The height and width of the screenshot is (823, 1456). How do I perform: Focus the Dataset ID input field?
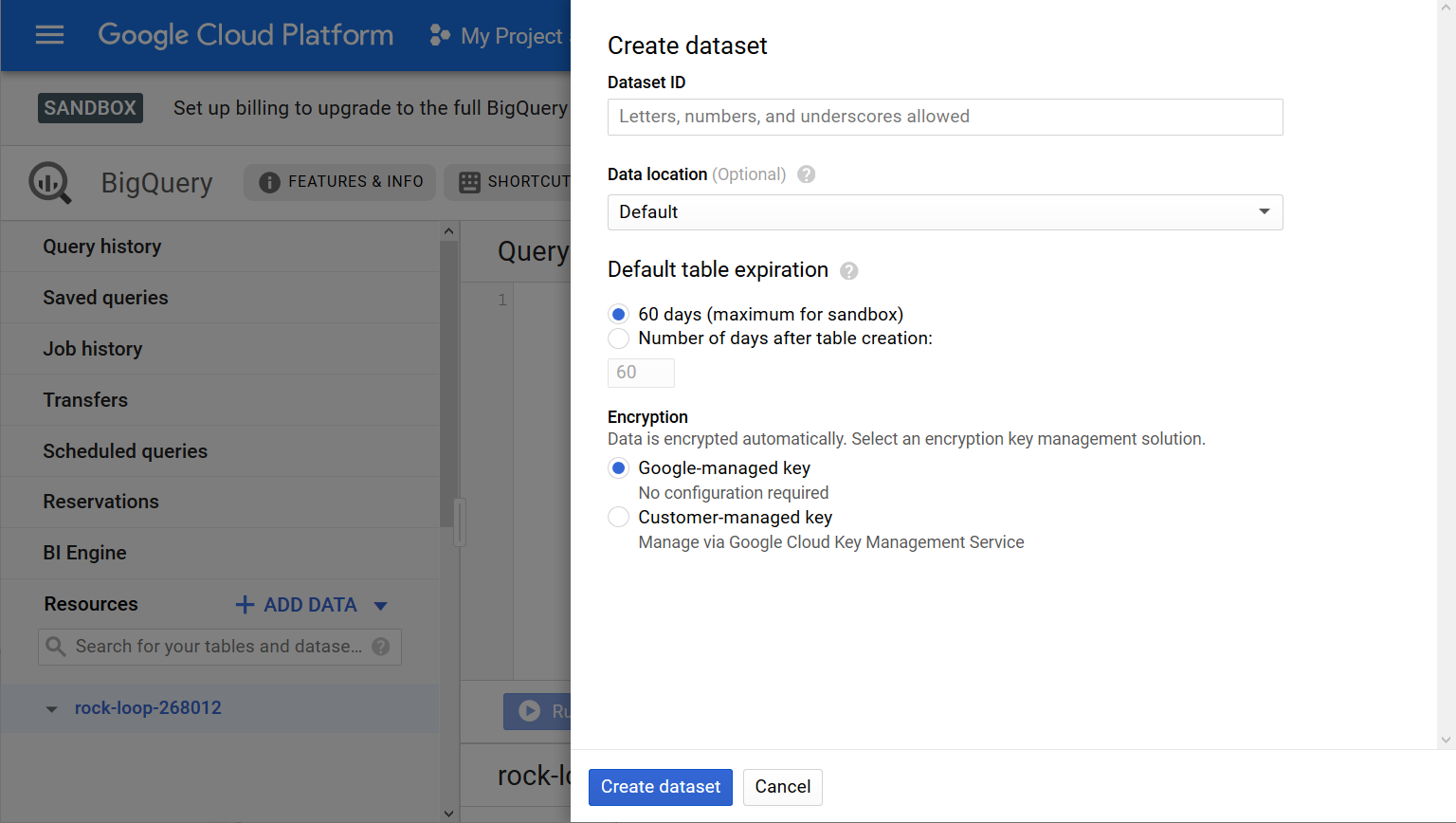(945, 117)
